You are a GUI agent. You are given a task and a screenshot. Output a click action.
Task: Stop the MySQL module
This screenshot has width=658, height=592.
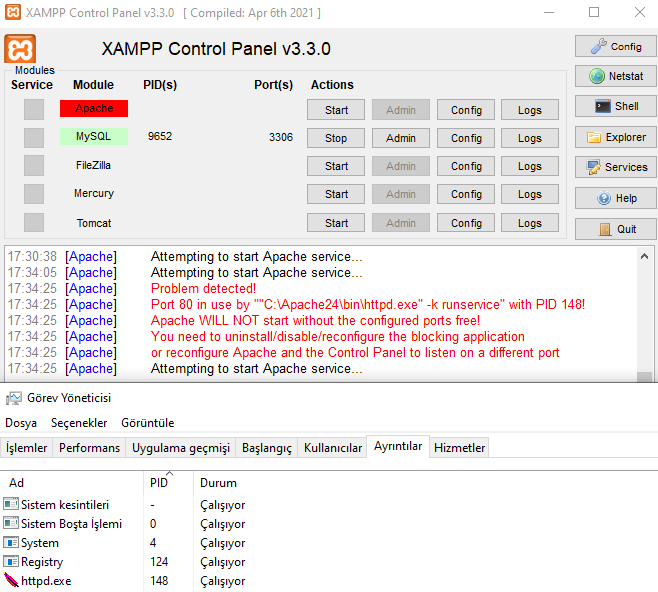click(336, 138)
